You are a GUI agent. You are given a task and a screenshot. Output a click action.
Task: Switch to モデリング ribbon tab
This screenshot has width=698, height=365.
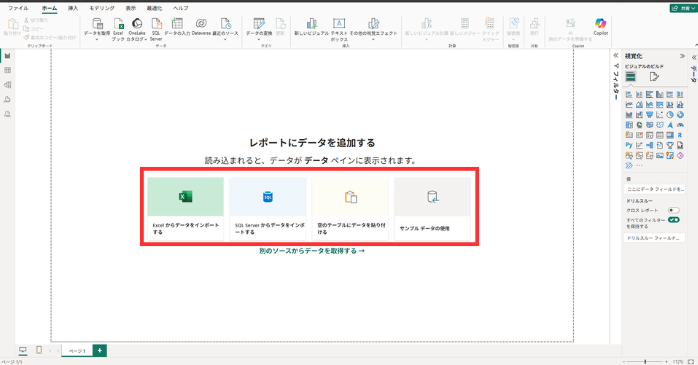click(x=102, y=8)
